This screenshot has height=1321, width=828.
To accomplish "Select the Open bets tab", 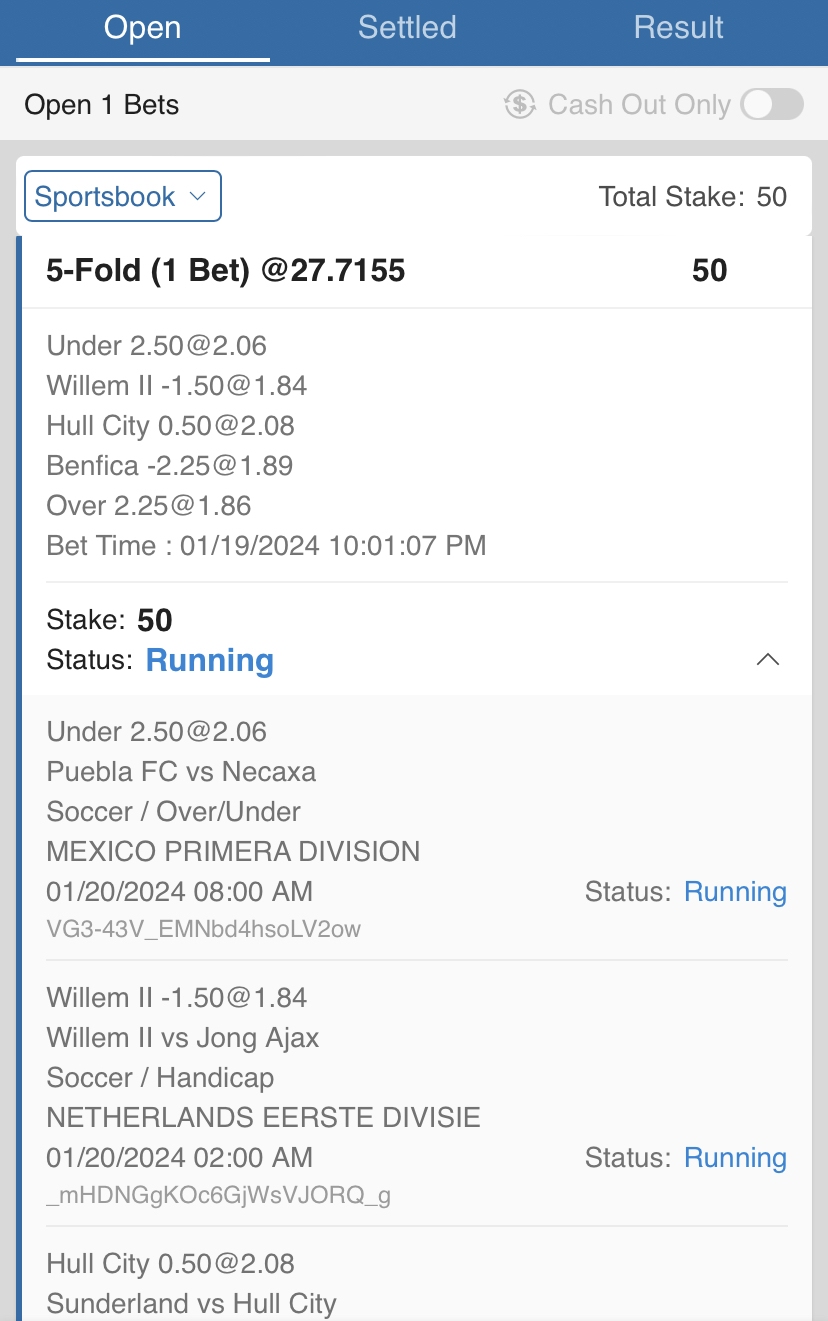I will point(143,28).
